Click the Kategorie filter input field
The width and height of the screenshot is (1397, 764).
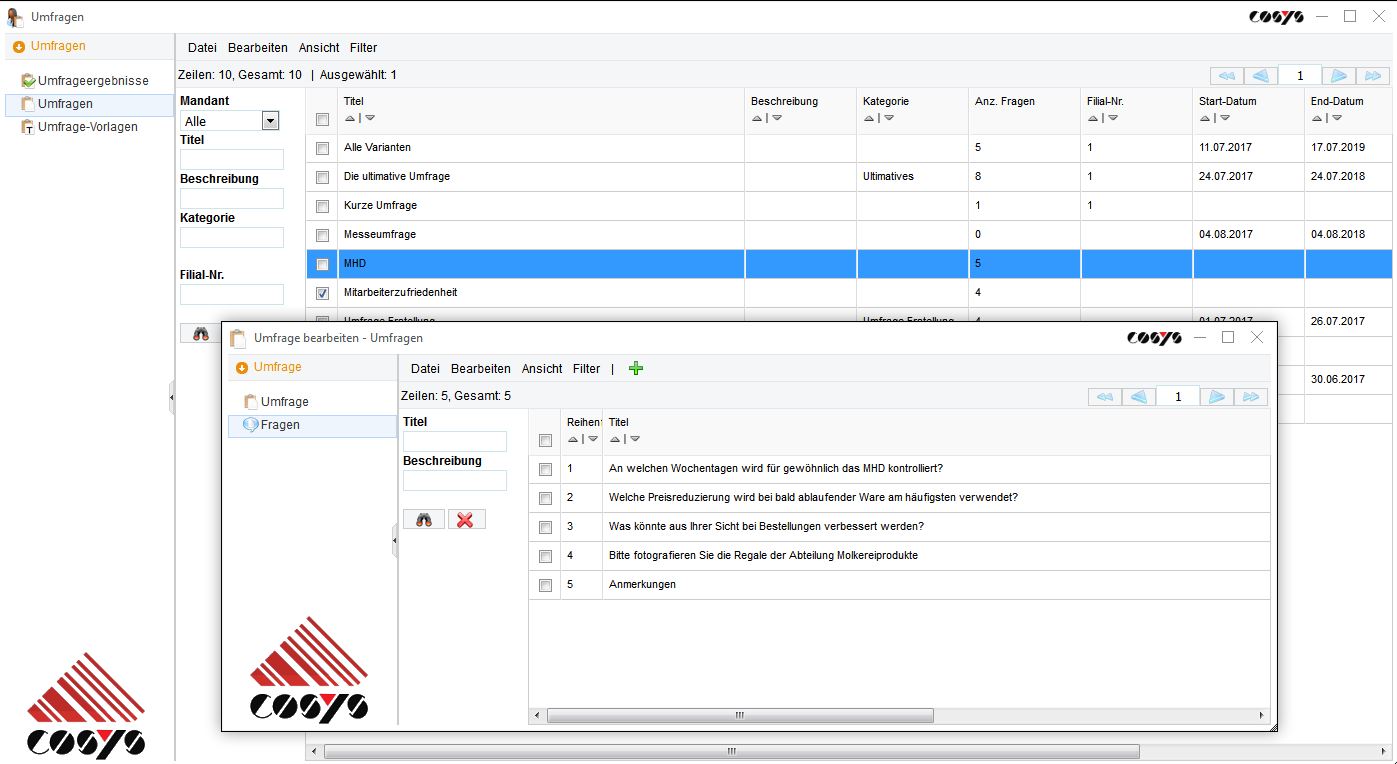(x=232, y=238)
